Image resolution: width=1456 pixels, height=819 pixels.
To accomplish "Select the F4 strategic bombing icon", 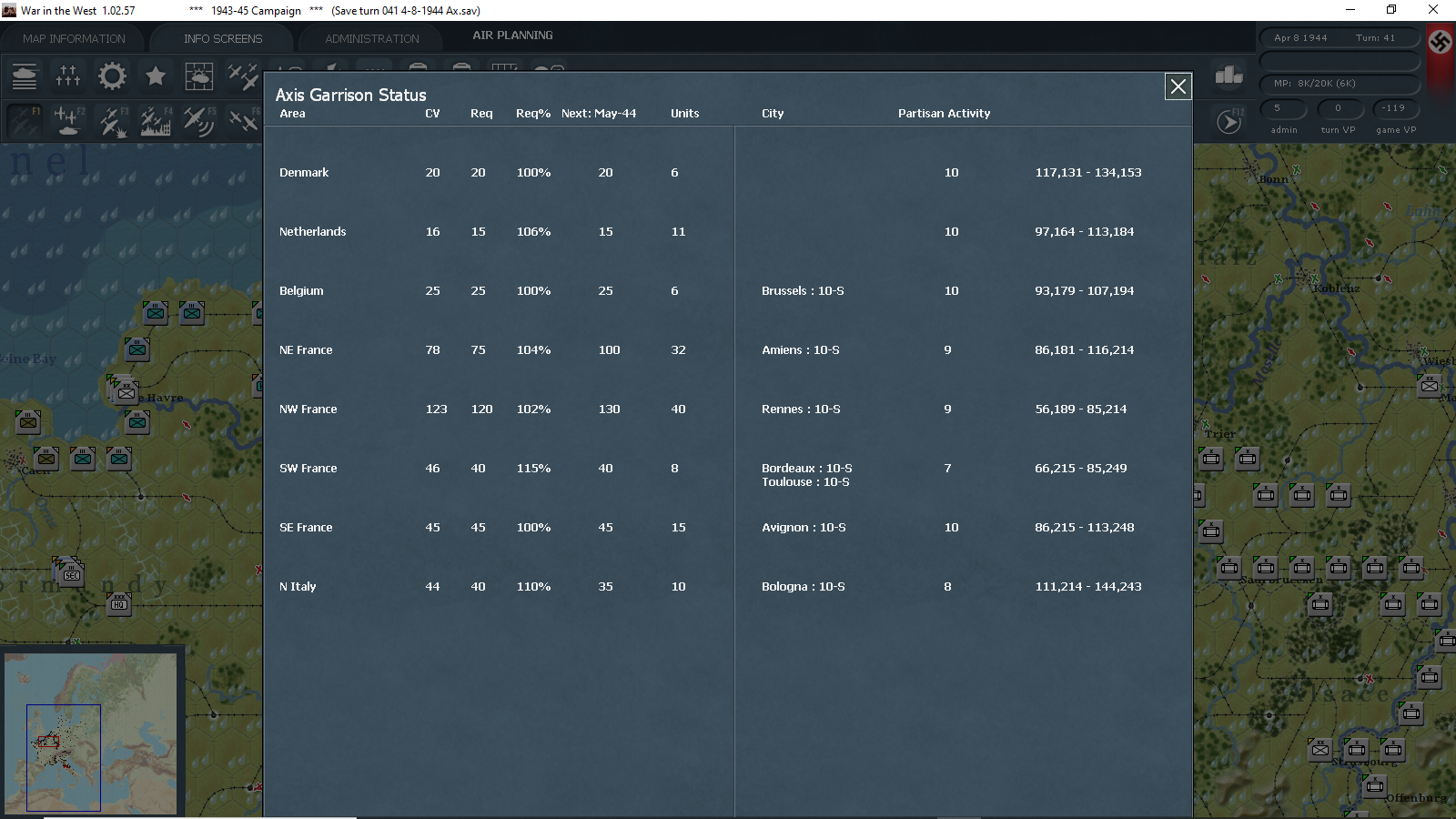I will (156, 121).
